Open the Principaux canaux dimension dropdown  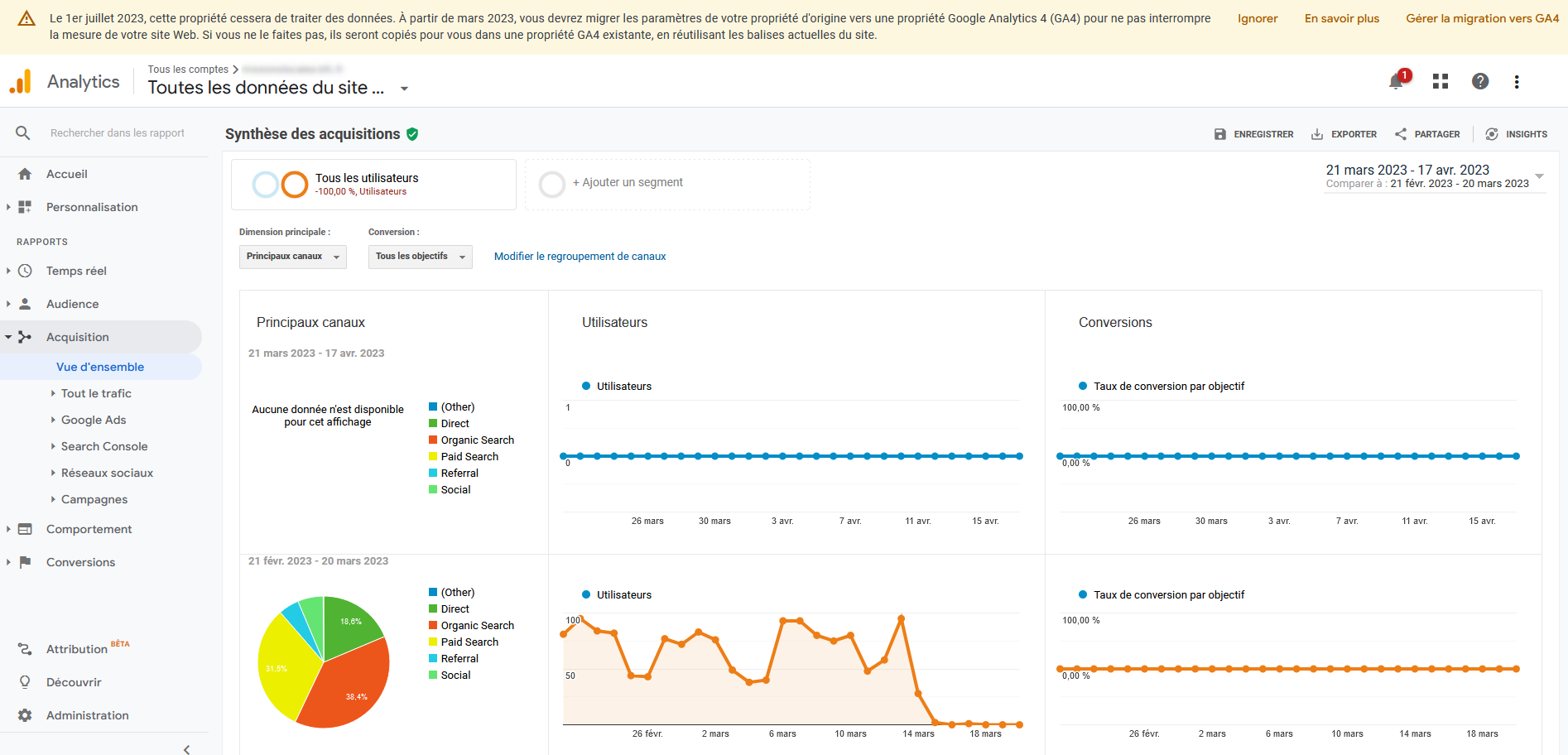pyautogui.click(x=293, y=257)
